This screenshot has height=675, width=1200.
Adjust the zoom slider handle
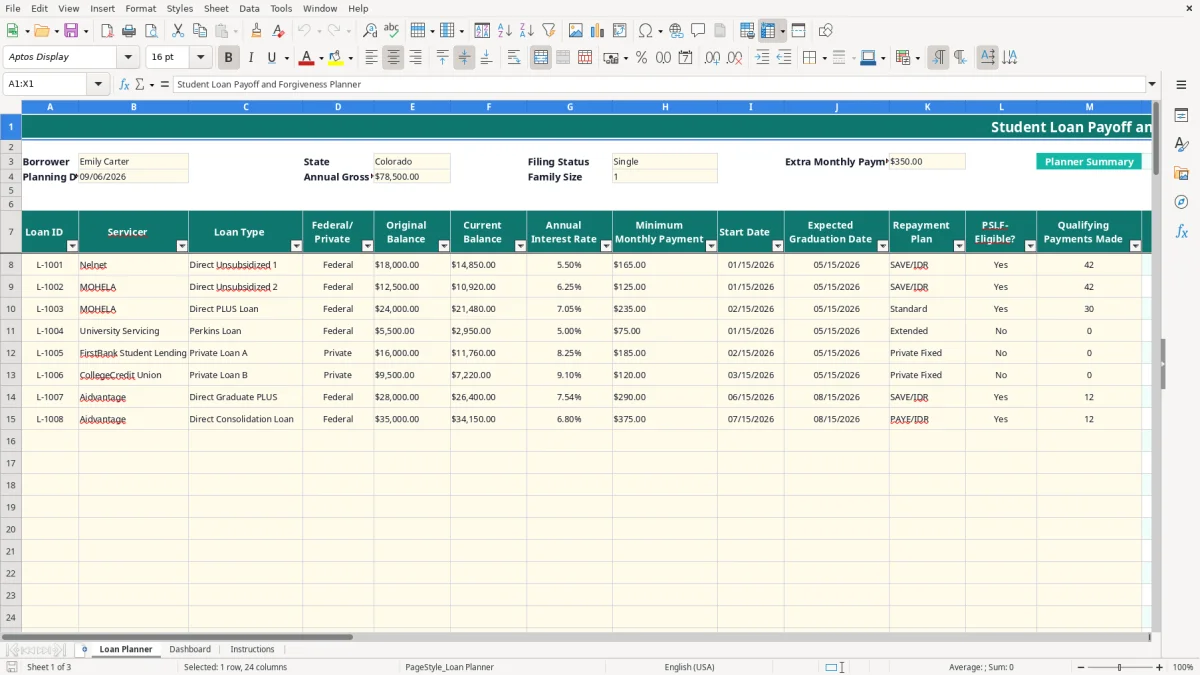pos(1120,667)
